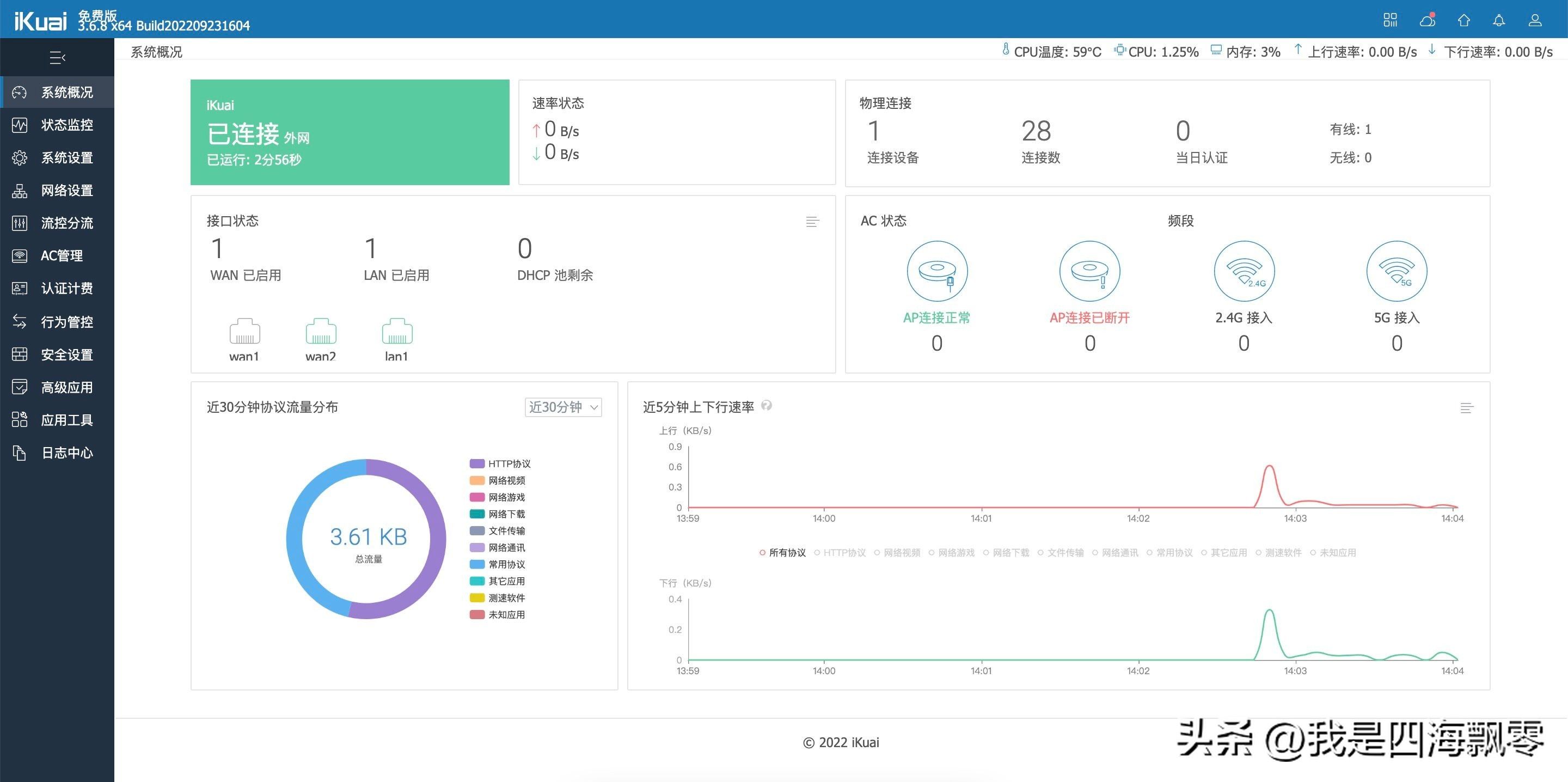Viewport: 1568px width, 782px height.
Task: Click the wan2 port icon
Action: 321,331
